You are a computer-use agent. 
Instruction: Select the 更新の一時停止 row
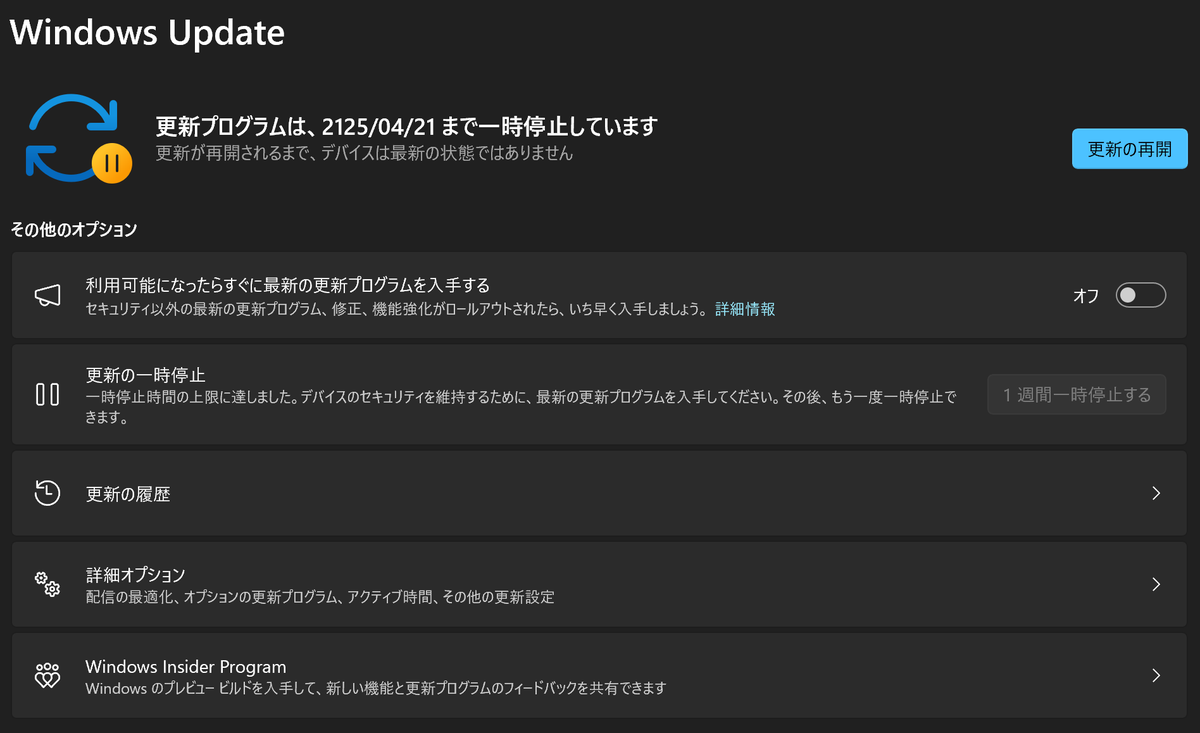coord(500,394)
